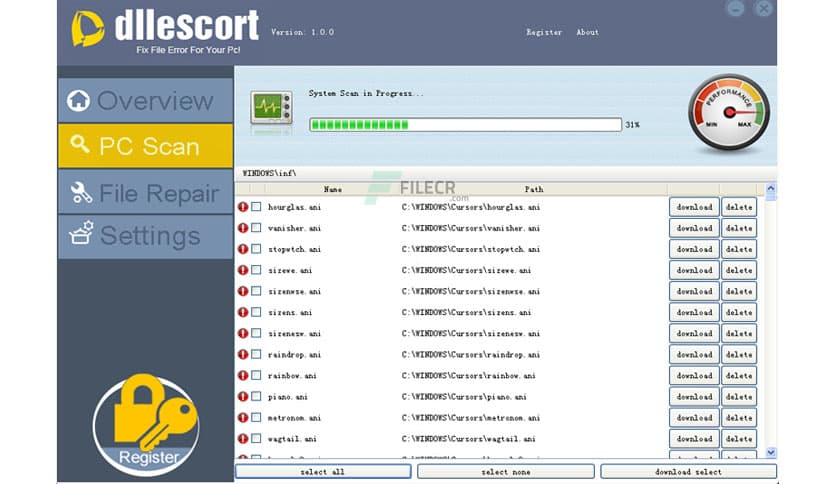Click the WINDOWS\inf\ current scan path

(269, 173)
